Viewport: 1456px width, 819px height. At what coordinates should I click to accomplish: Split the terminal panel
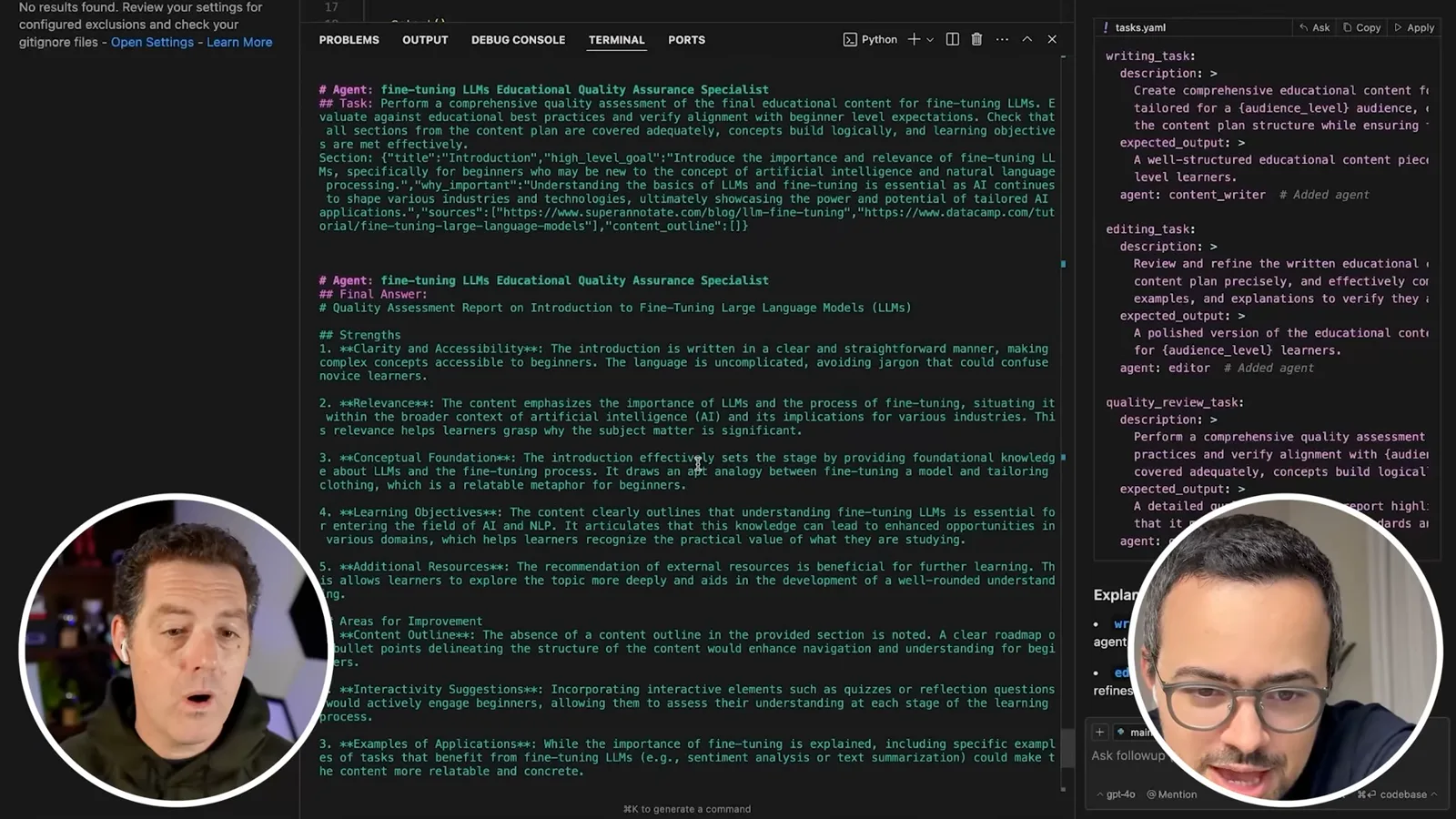tap(952, 39)
